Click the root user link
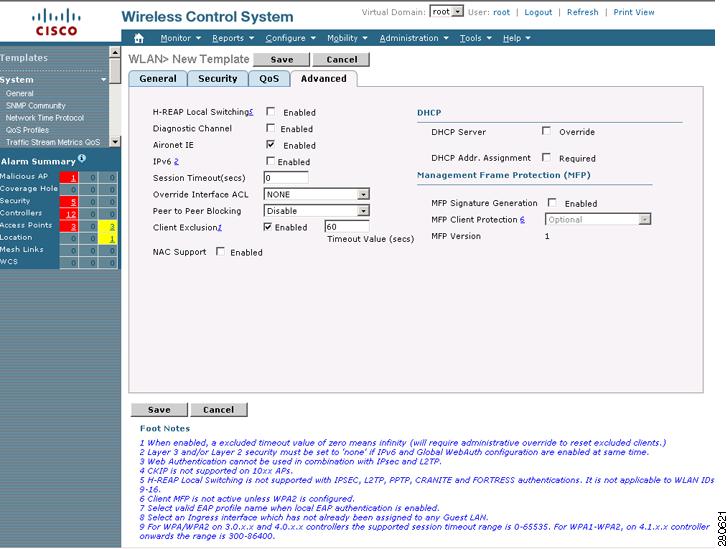The image size is (728, 549). point(501,12)
